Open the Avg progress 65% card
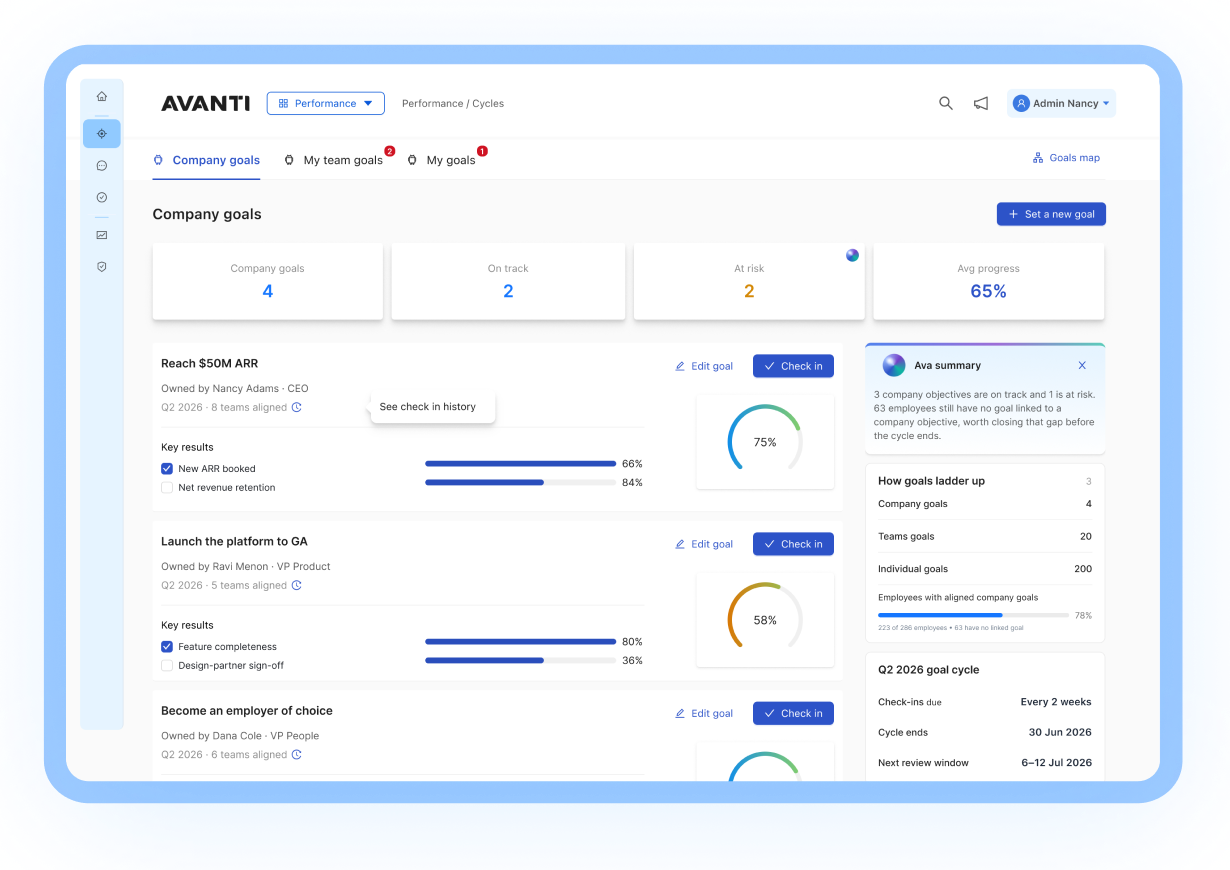1230x870 pixels. tap(988, 281)
